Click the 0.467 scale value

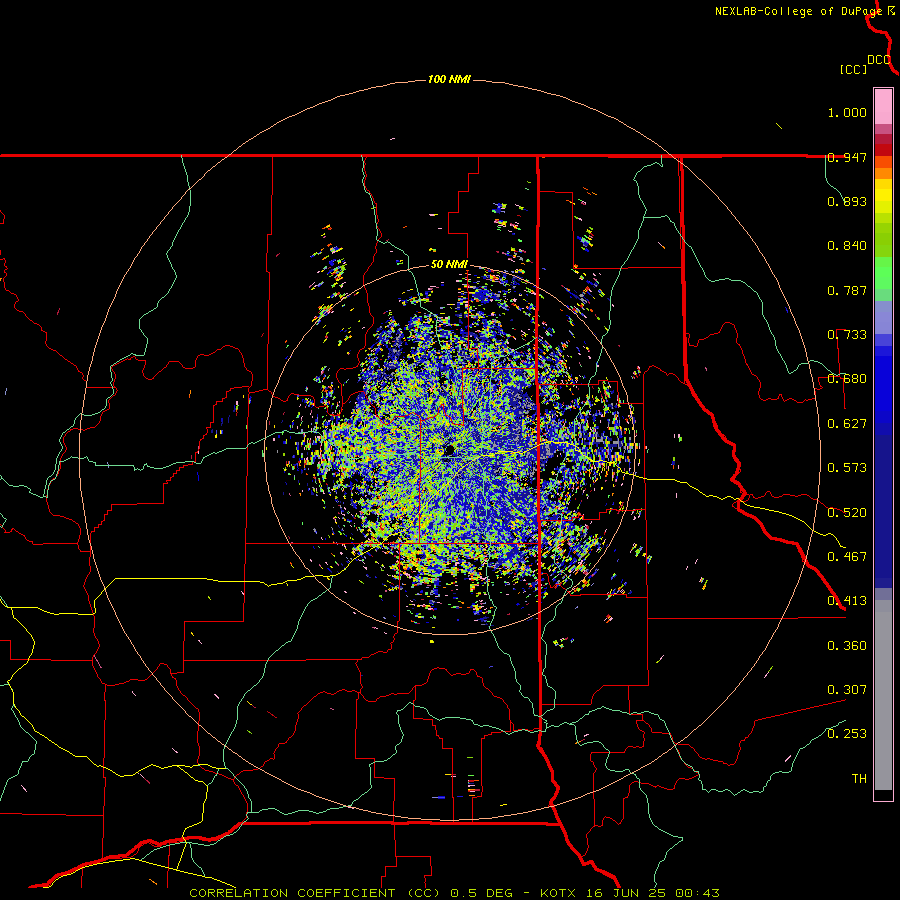pyautogui.click(x=847, y=557)
